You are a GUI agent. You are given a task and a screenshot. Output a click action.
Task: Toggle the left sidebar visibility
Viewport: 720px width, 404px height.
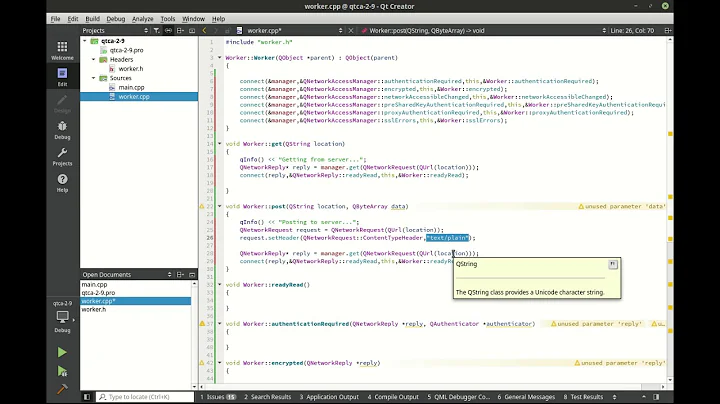tap(87, 397)
